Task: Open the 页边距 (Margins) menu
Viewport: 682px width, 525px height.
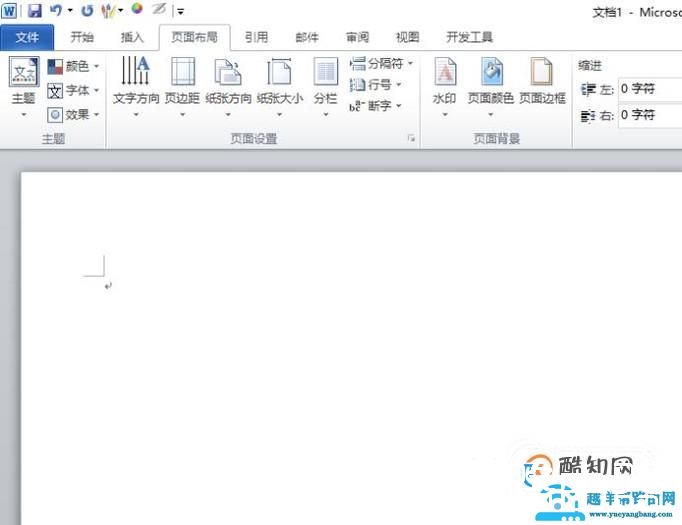Action: point(182,87)
